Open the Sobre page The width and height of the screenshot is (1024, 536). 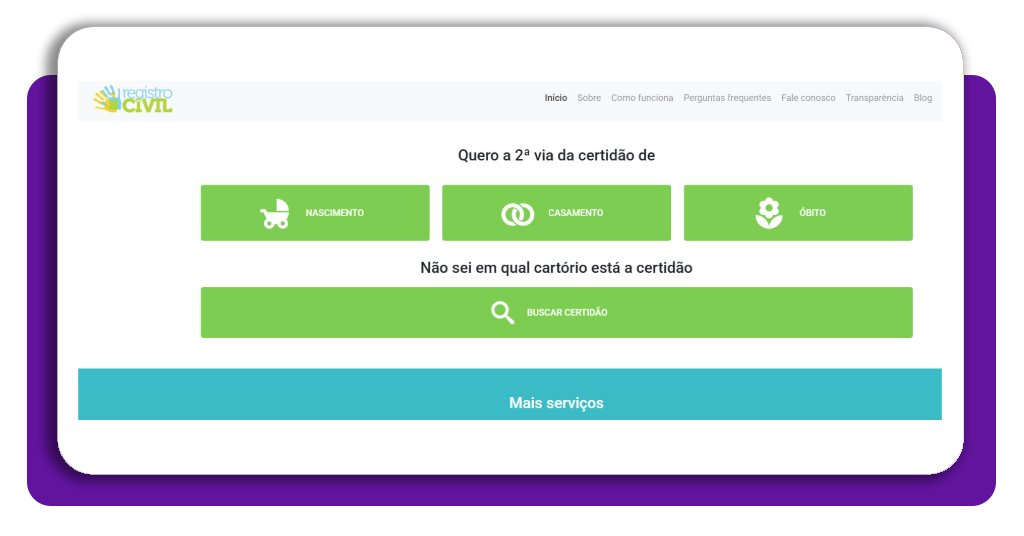coord(588,98)
